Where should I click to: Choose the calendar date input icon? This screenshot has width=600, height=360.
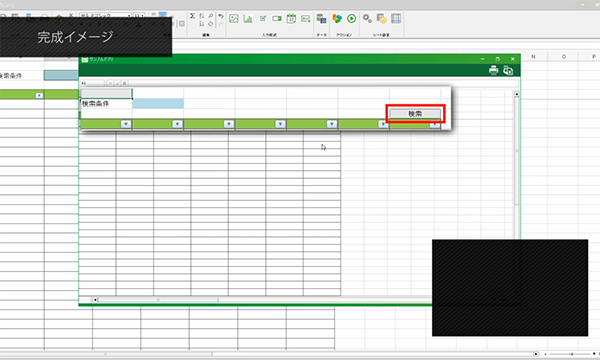click(291, 18)
